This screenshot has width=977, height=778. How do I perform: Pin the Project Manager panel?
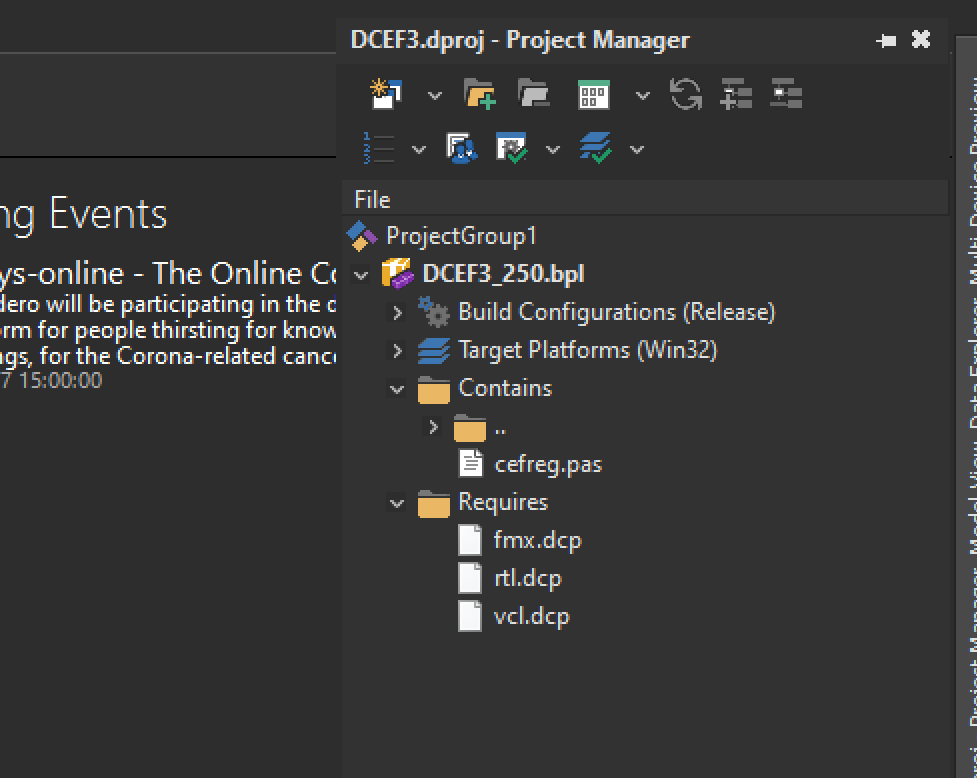tap(886, 40)
